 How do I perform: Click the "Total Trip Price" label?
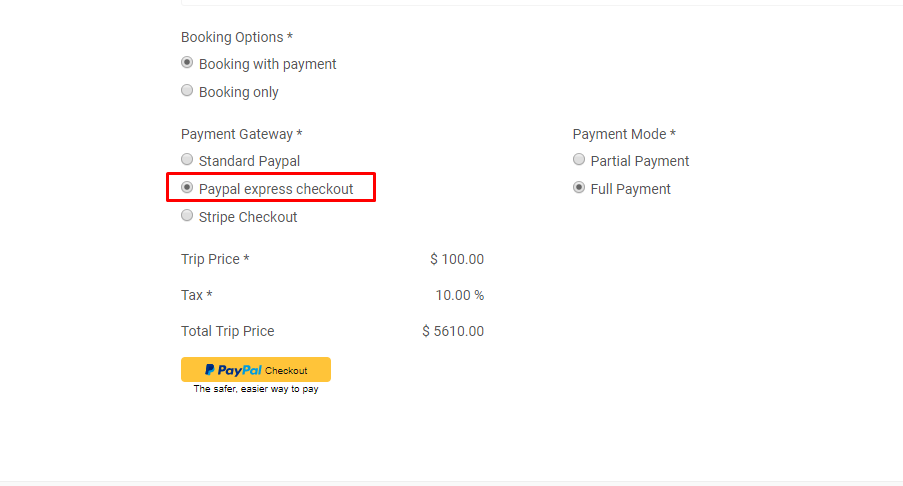(227, 331)
